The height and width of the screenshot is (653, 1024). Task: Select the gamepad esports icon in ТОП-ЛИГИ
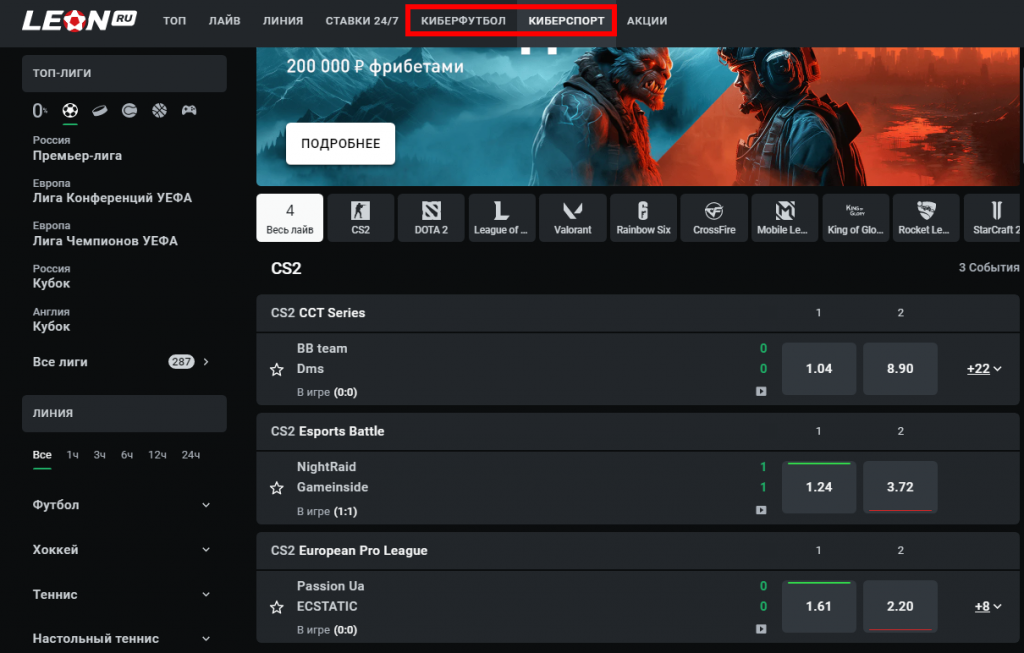(x=189, y=110)
